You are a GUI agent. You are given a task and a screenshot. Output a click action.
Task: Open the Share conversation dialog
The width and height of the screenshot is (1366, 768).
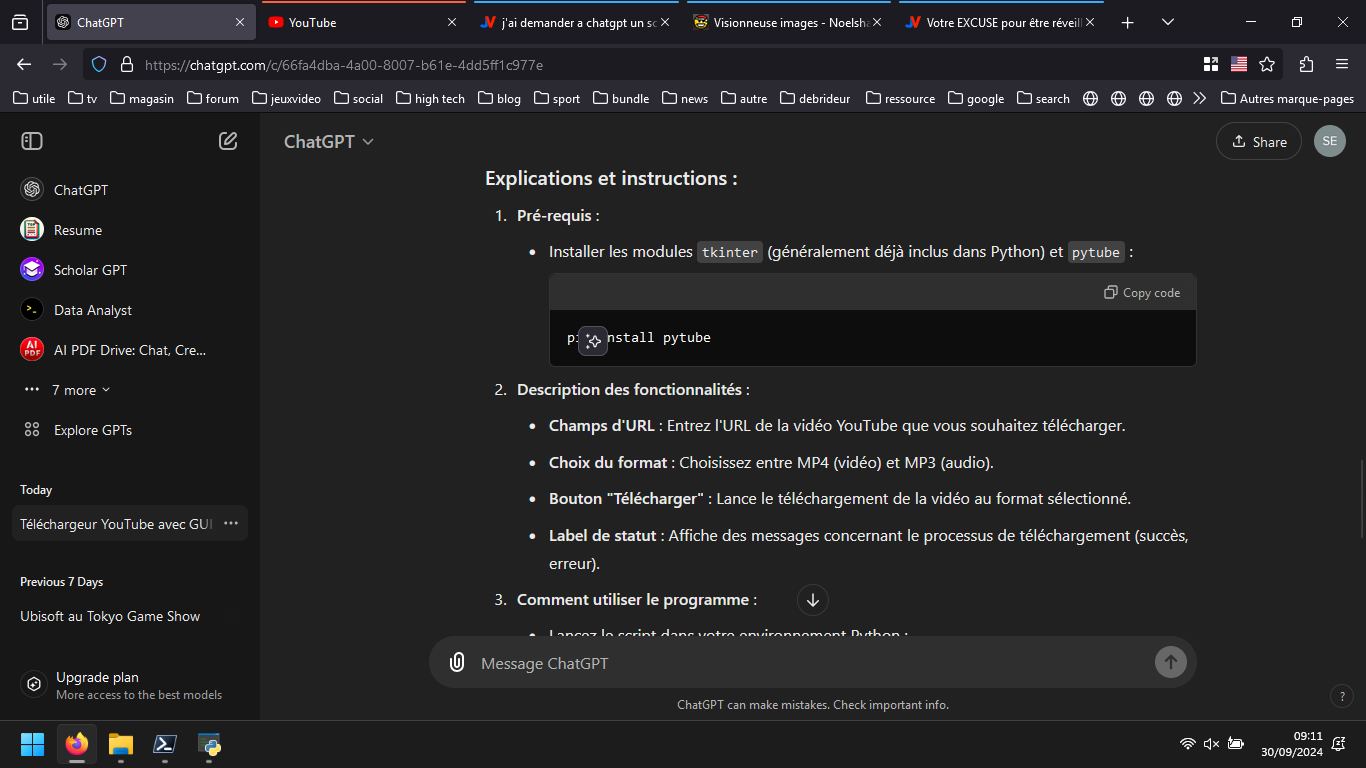pos(1258,142)
